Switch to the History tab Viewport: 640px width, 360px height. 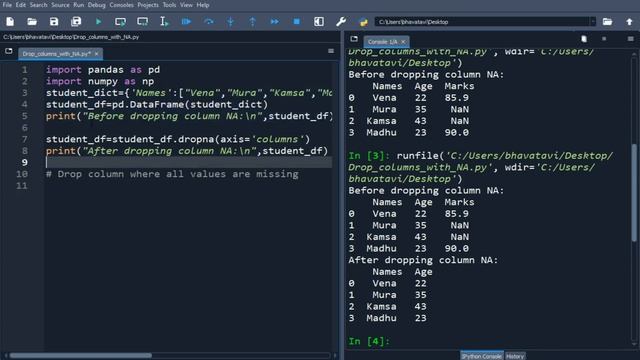pyautogui.click(x=515, y=356)
